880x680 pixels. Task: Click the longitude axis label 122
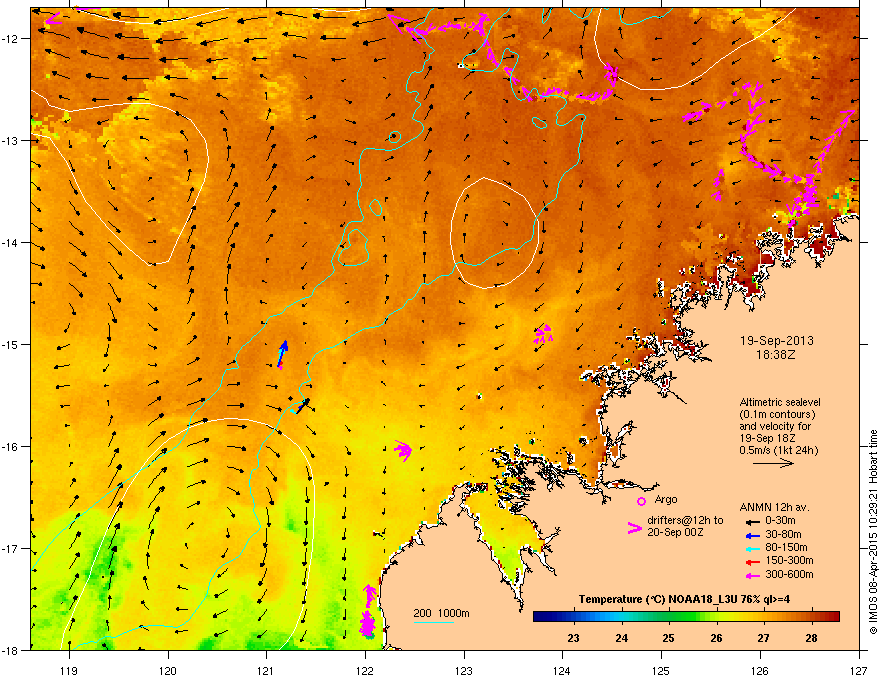[x=365, y=670]
